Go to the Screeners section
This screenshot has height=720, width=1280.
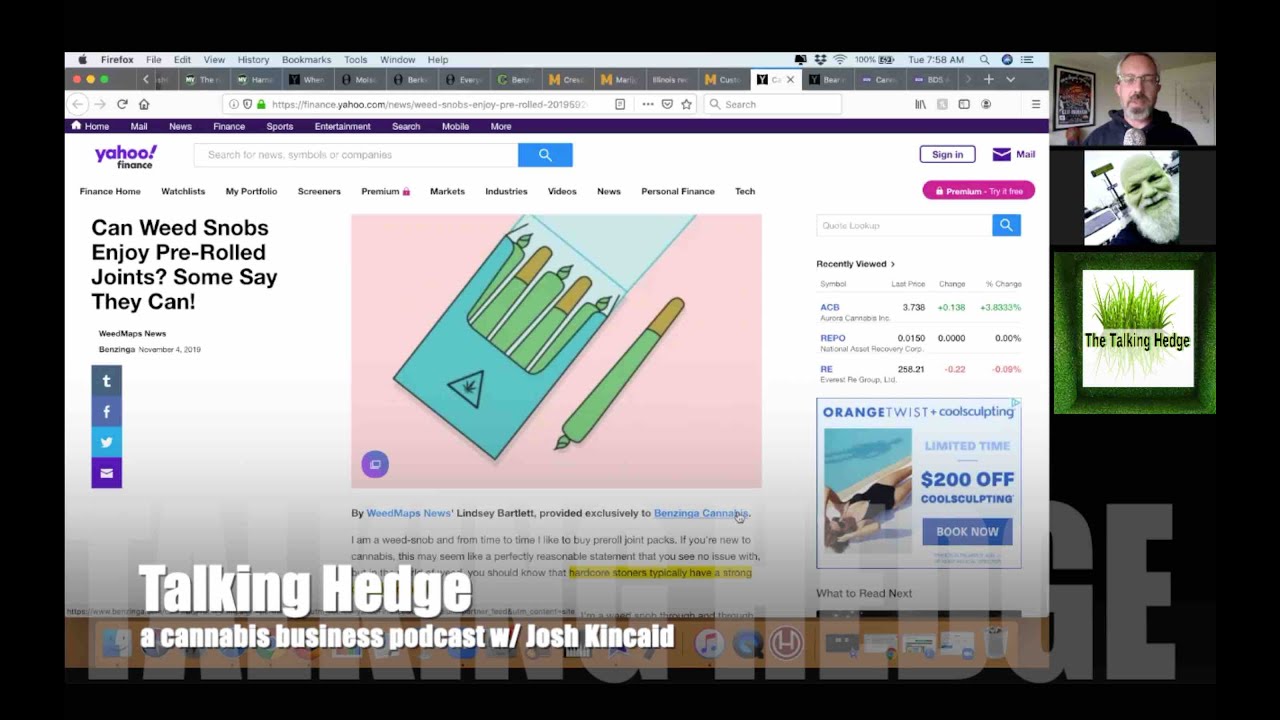click(x=319, y=191)
